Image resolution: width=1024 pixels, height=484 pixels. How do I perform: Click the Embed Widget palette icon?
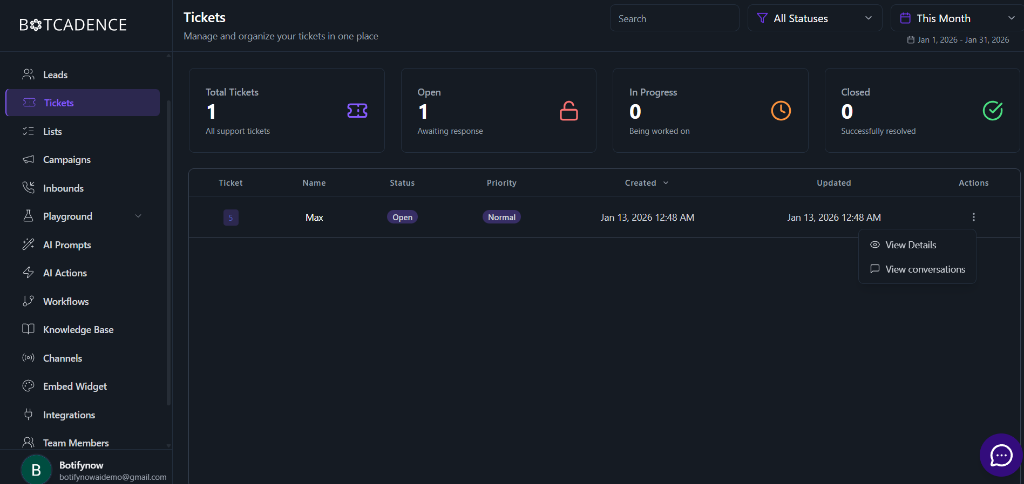pyautogui.click(x=28, y=386)
